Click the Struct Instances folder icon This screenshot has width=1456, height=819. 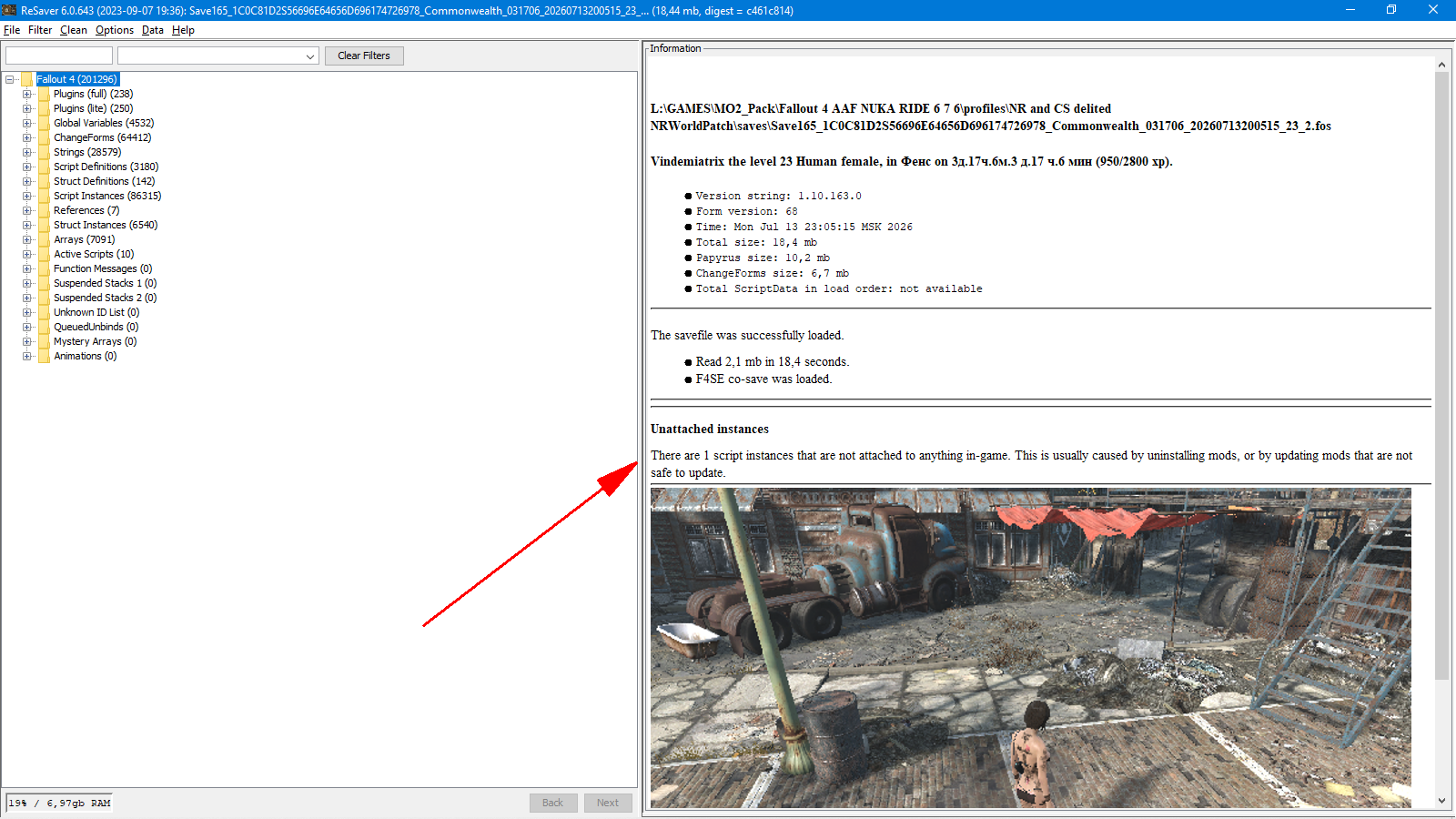point(45,225)
